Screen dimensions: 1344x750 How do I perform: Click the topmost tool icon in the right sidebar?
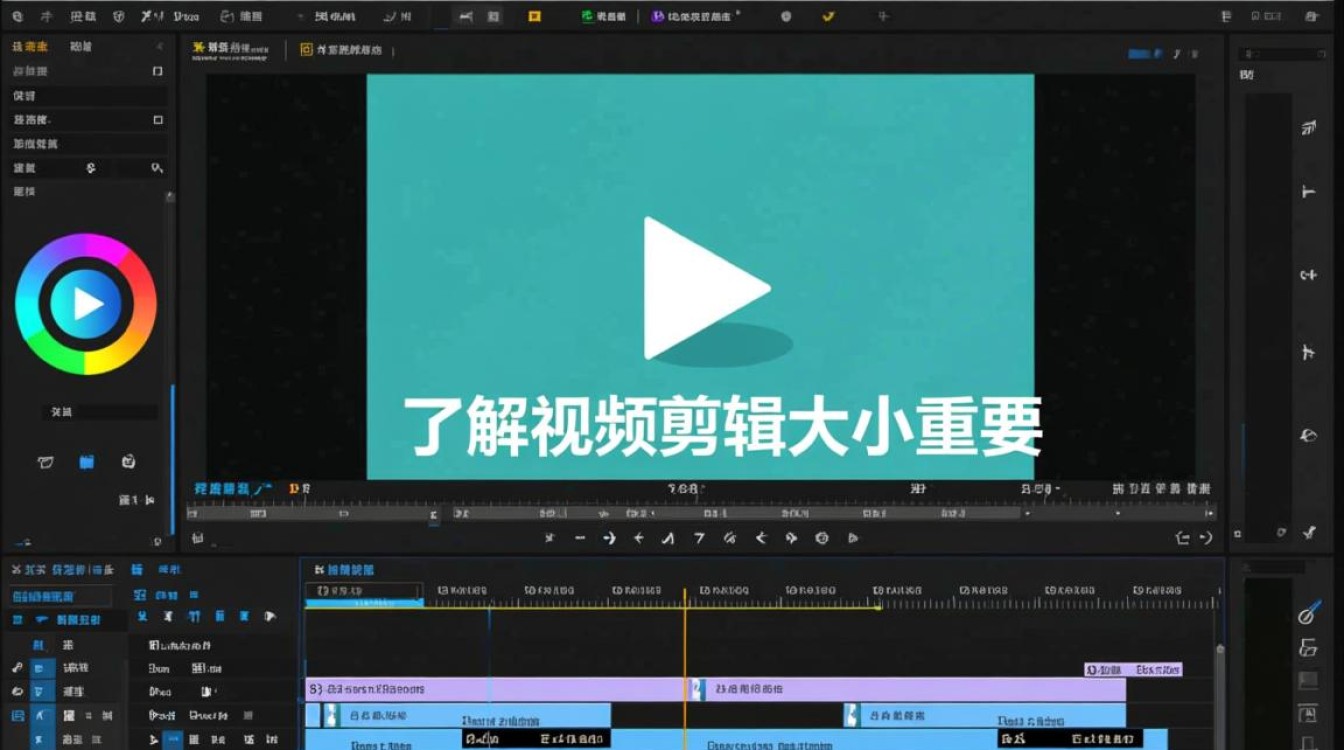pyautogui.click(x=1308, y=127)
